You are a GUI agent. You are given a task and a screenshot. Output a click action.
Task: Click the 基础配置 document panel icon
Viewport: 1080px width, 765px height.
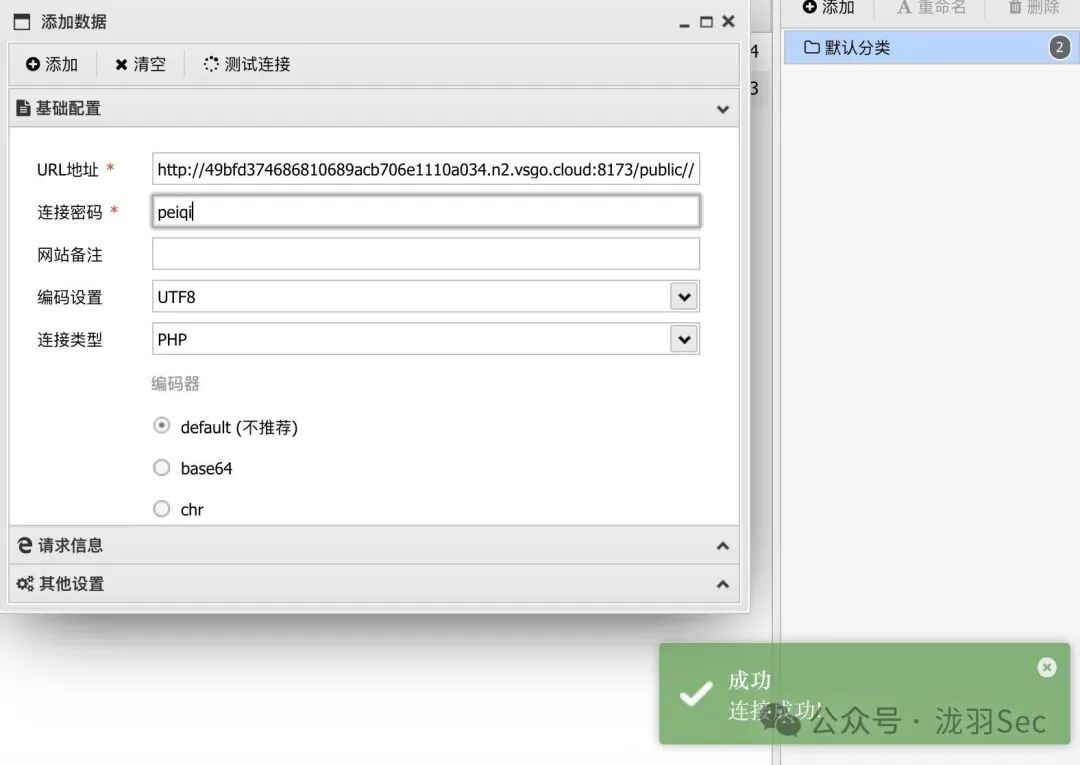click(22, 107)
